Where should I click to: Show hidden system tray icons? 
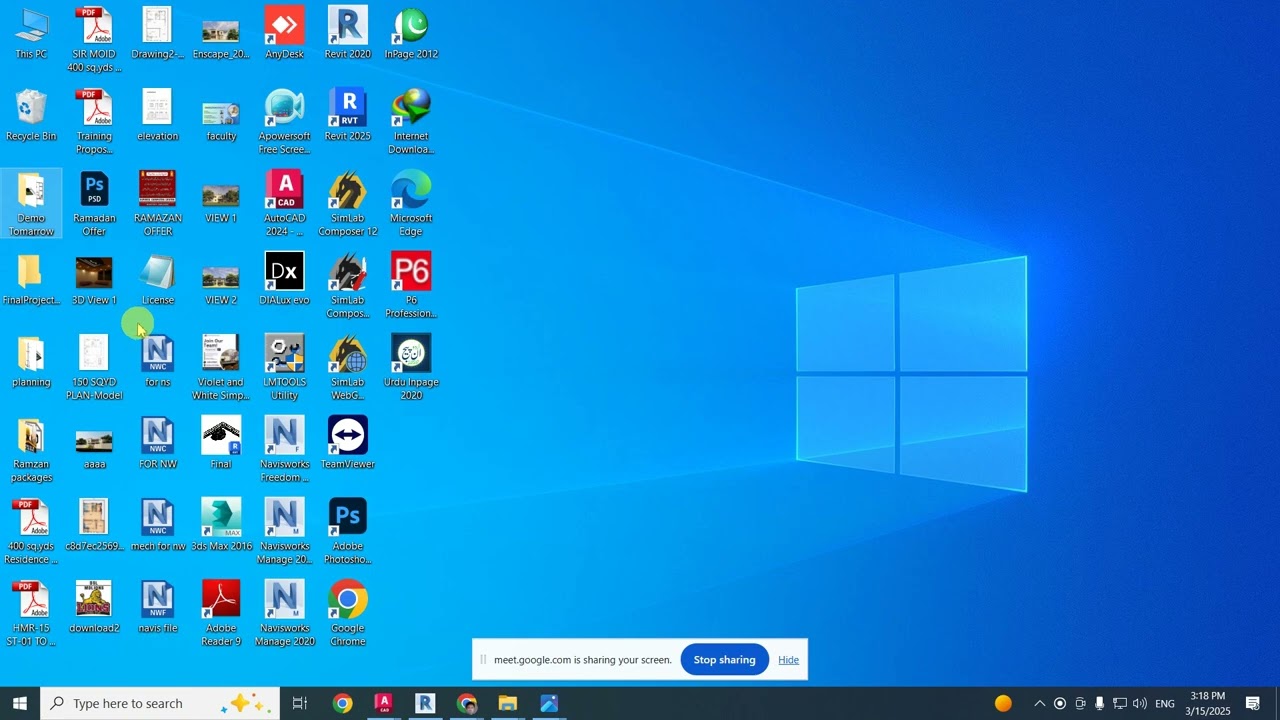pyautogui.click(x=1039, y=703)
